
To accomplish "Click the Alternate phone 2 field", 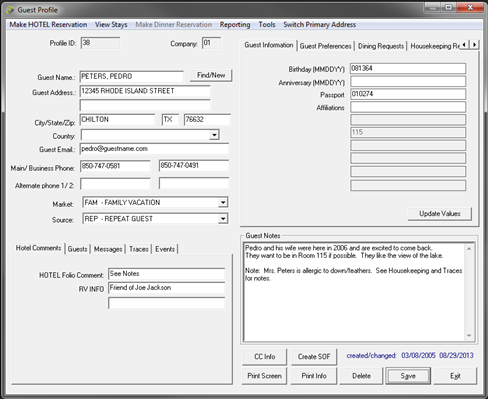I will coord(194,183).
